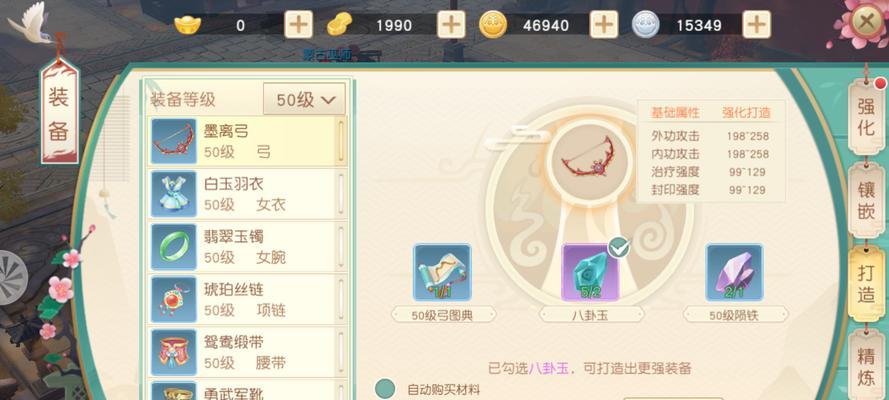Viewport: 889px width, 400px height.
Task: Pick the 琥珀丝链 necklace icon
Action: click(x=174, y=299)
